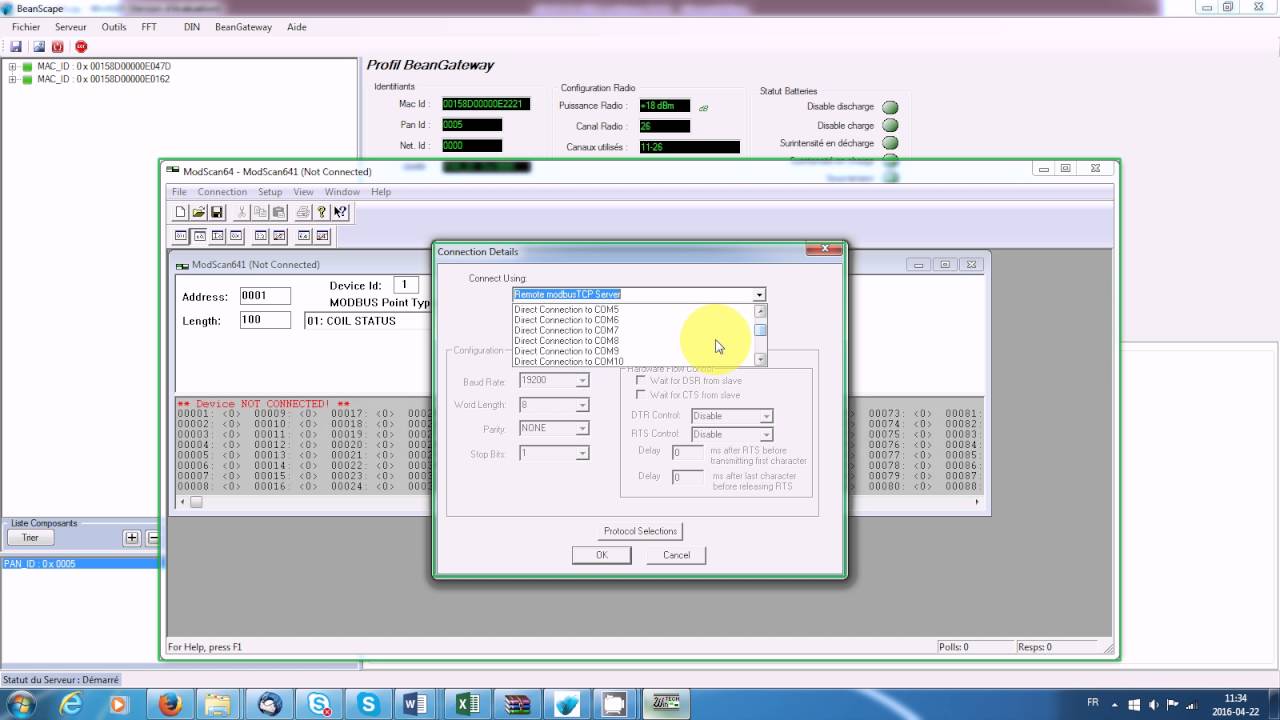Click the red square icon in BeanScape toolbar

point(57,46)
